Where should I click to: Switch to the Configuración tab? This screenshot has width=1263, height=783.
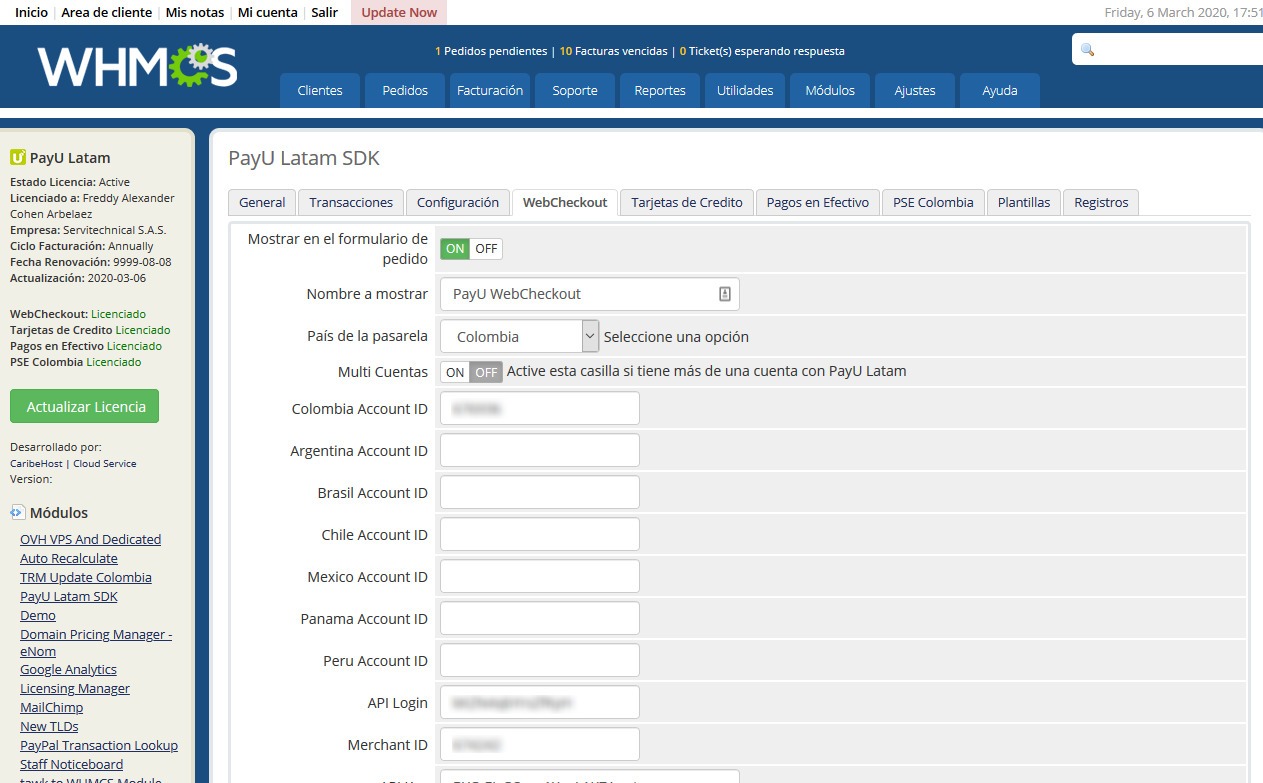(458, 202)
